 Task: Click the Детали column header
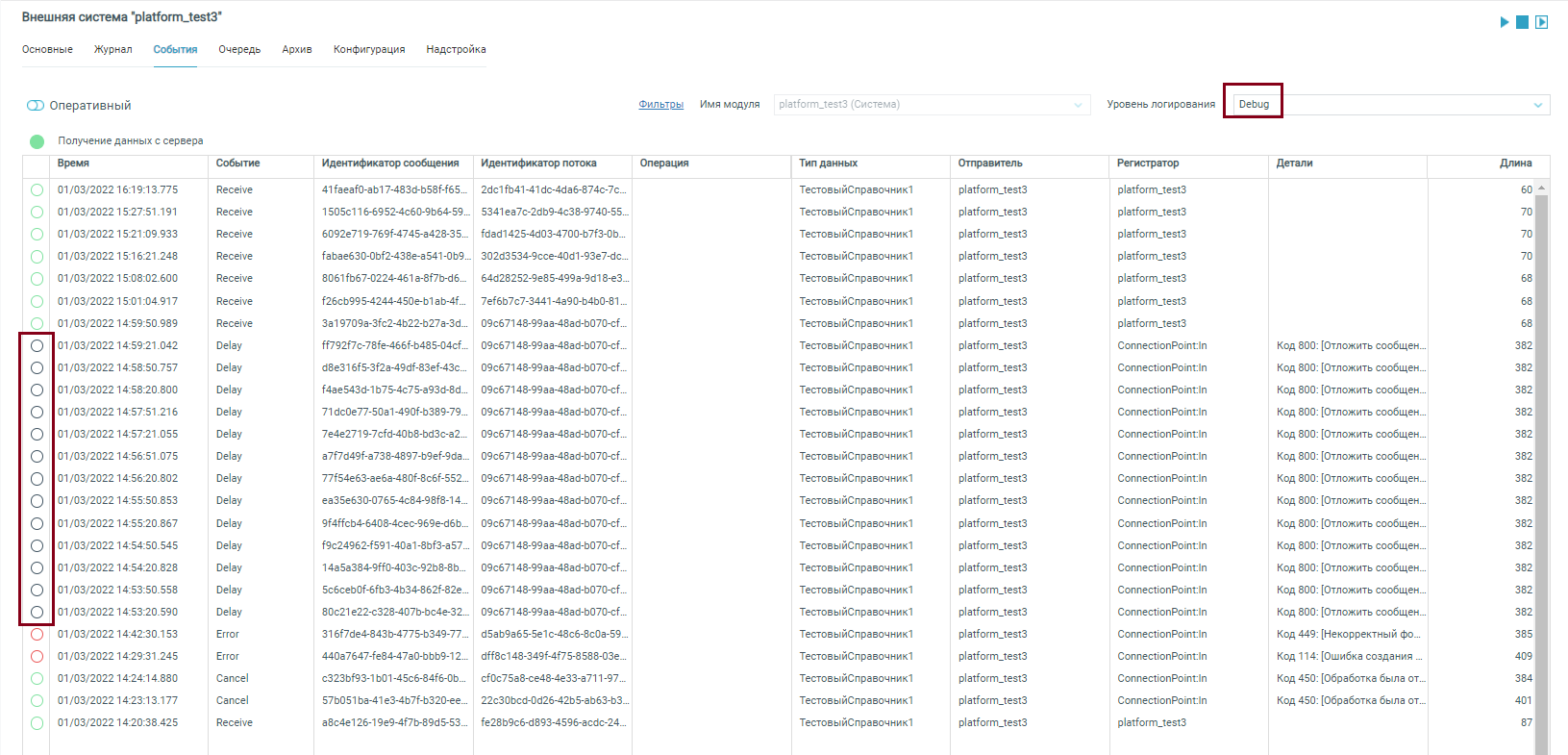point(1294,164)
